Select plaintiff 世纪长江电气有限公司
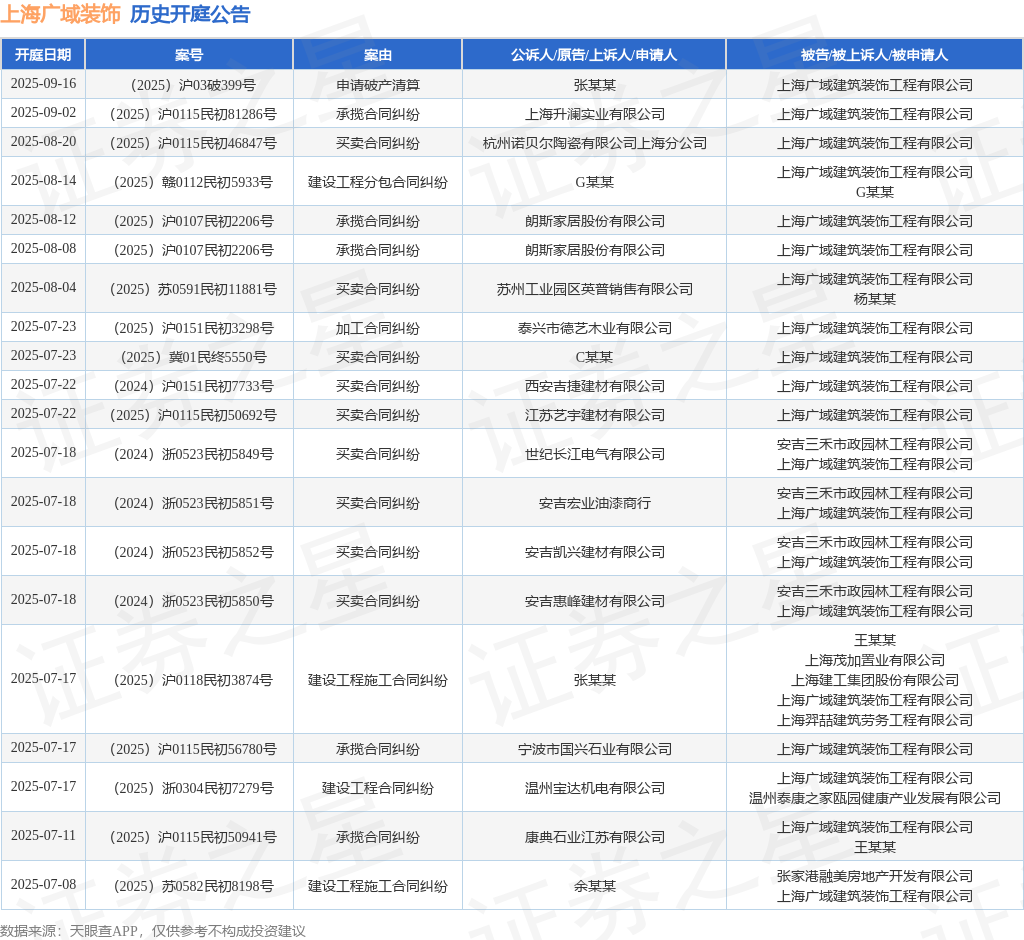The width and height of the screenshot is (1024, 940). [x=594, y=454]
